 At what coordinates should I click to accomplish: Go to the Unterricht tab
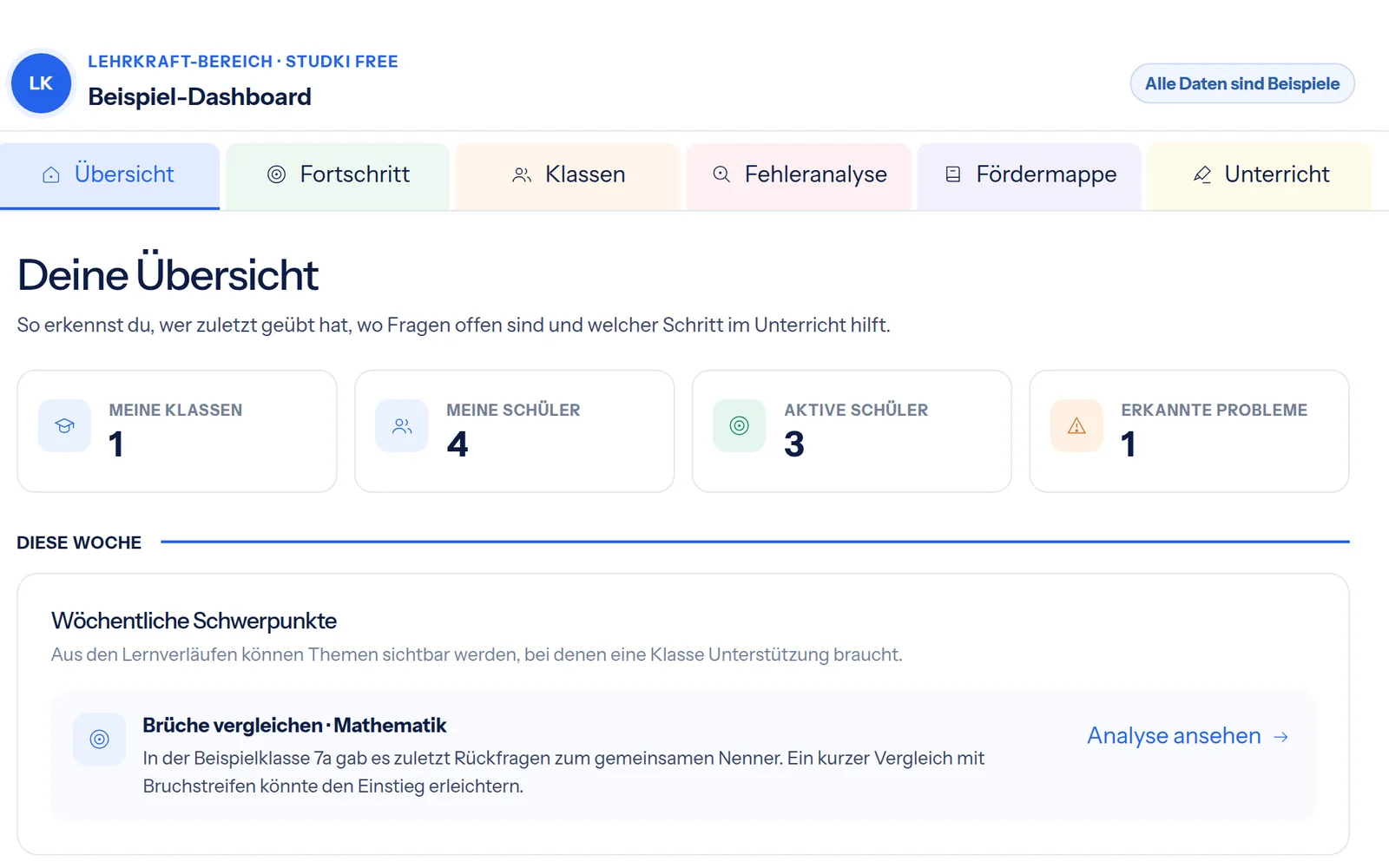1259,176
